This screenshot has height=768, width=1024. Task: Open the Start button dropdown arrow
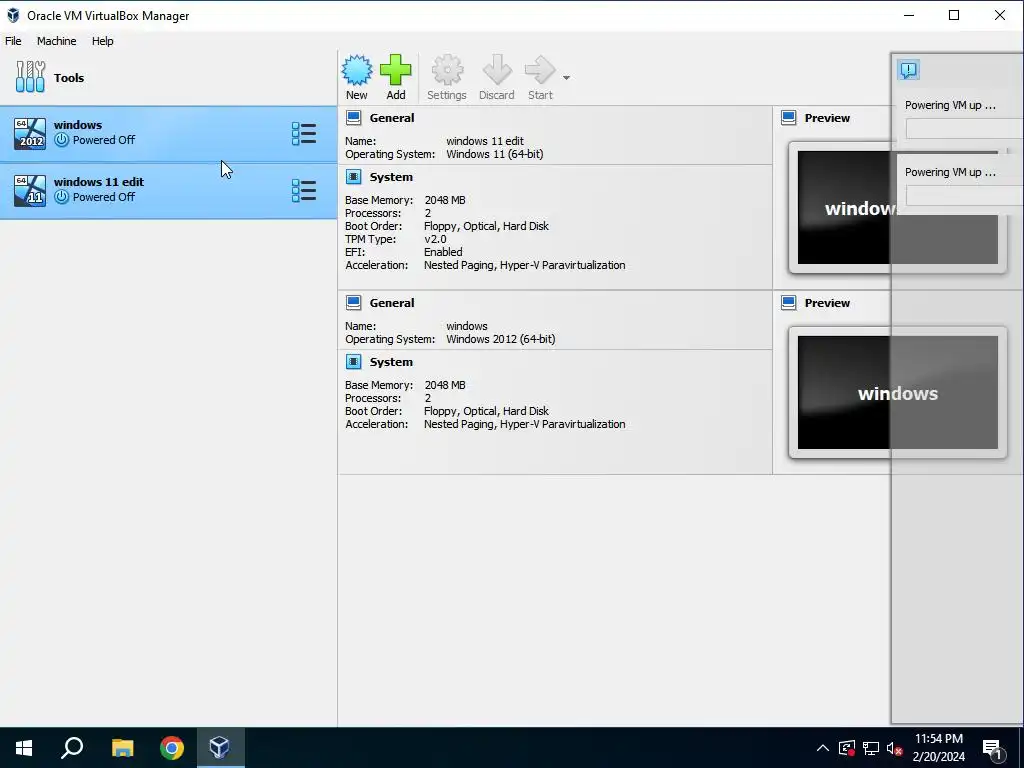(x=566, y=78)
